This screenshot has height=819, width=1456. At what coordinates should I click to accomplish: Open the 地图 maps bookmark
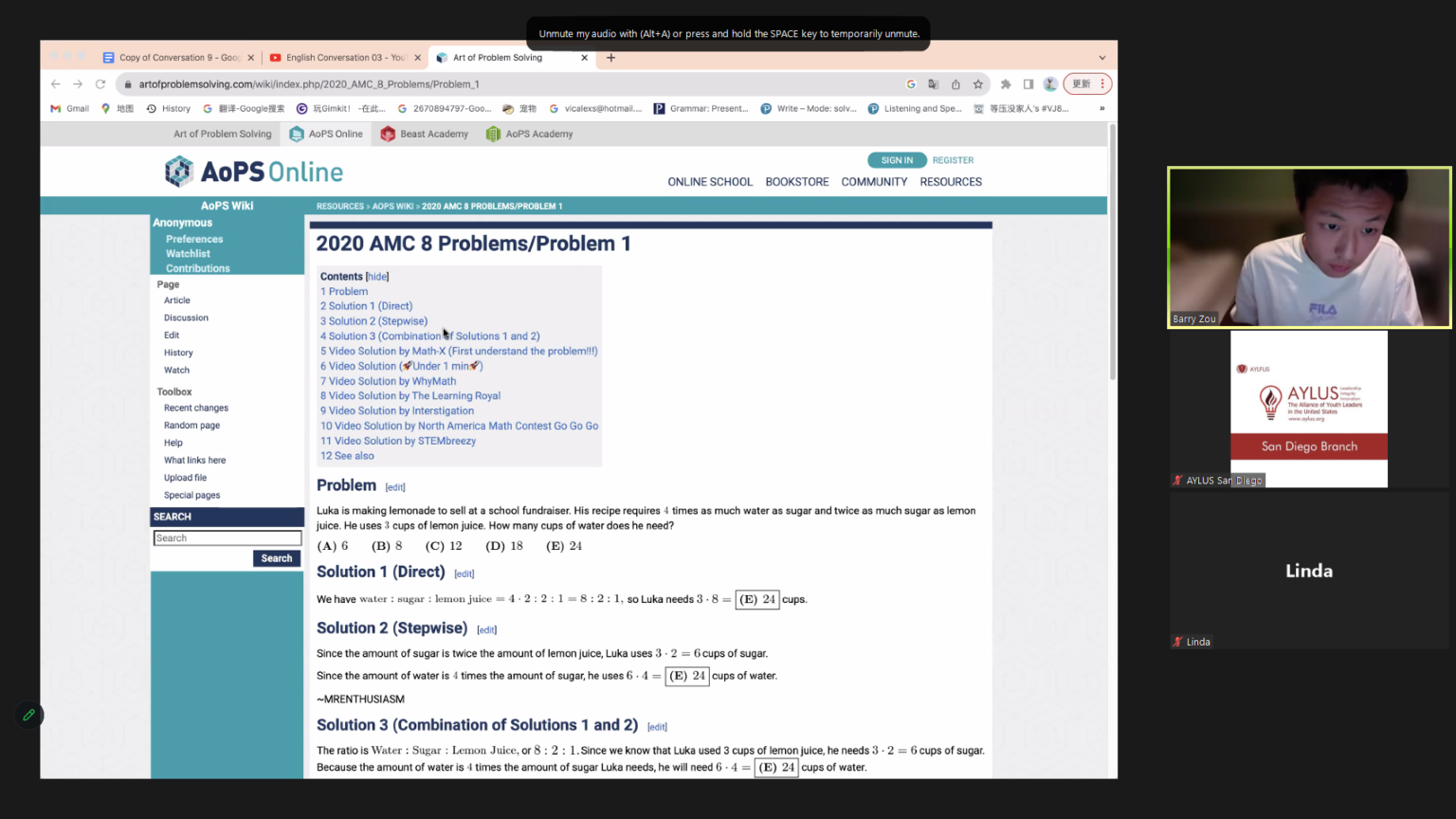pos(118,109)
